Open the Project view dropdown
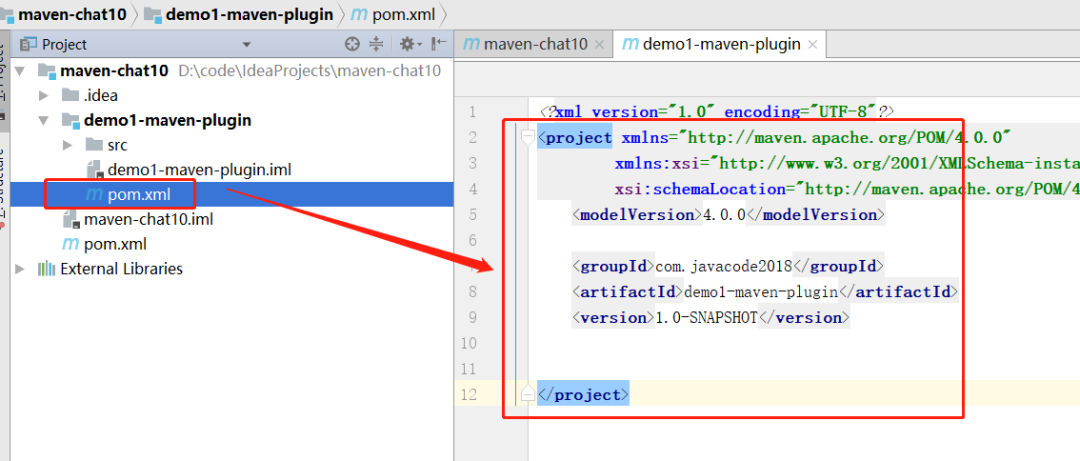The height and width of the screenshot is (461, 1080). [x=246, y=44]
